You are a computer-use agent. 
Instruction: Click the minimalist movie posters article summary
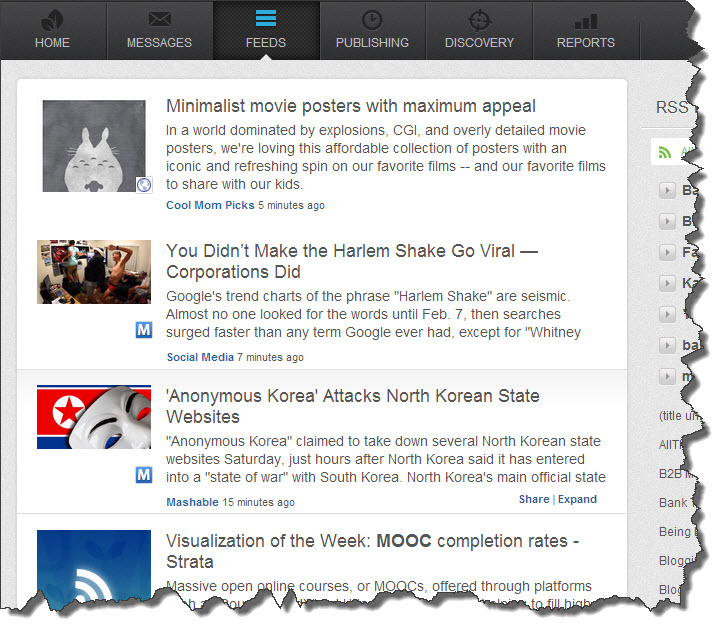(386, 157)
